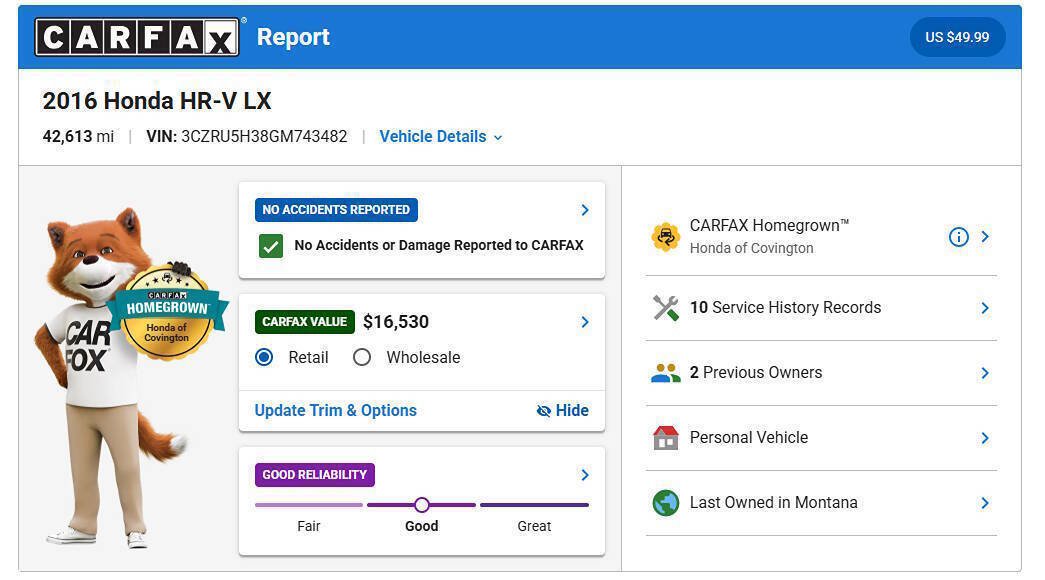Select the Retail radio button
The width and height of the screenshot is (1045, 580).
264,357
